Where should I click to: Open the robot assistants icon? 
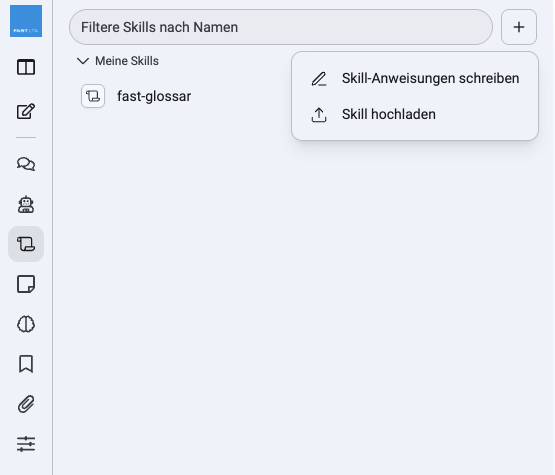pyautogui.click(x=26, y=204)
